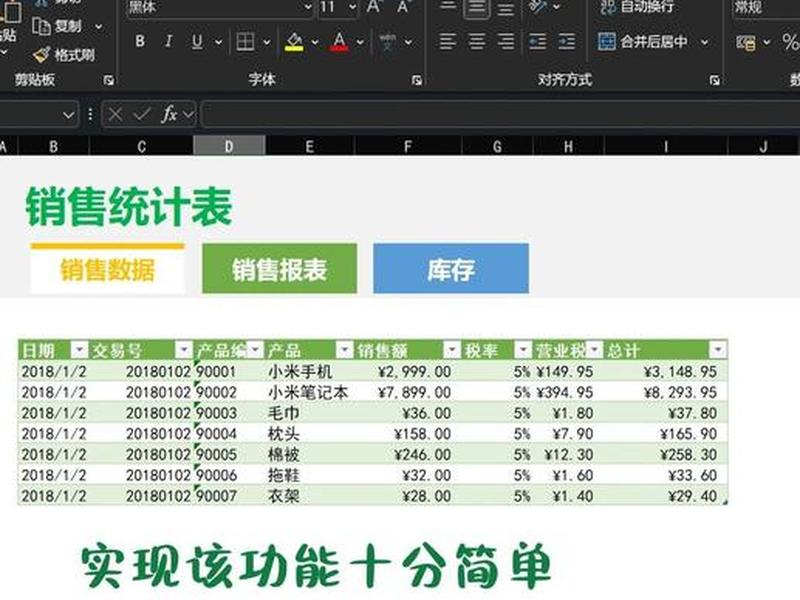Select column D header

tap(229, 147)
